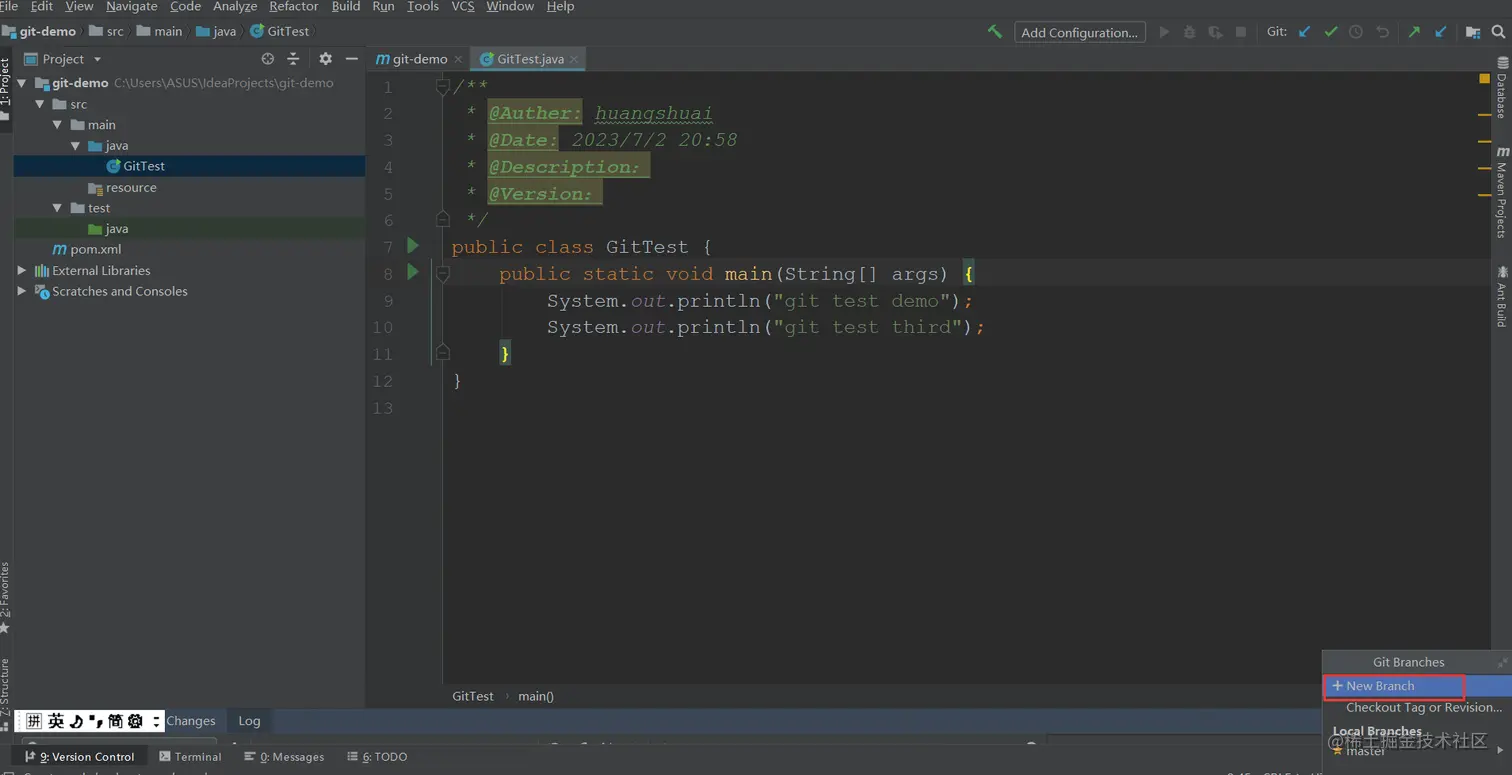Open the Refactor menu
The height and width of the screenshot is (775, 1512).
click(294, 6)
